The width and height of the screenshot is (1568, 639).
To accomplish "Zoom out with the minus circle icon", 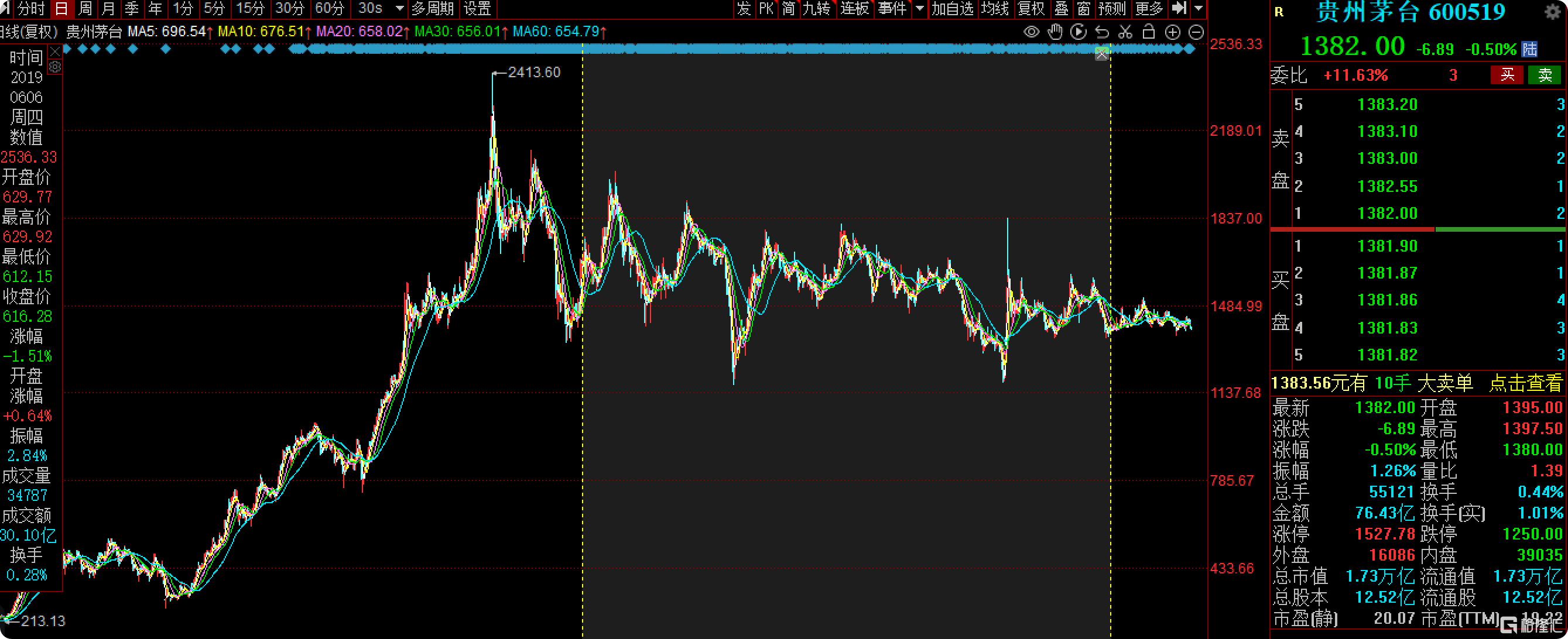I will coord(1196,32).
